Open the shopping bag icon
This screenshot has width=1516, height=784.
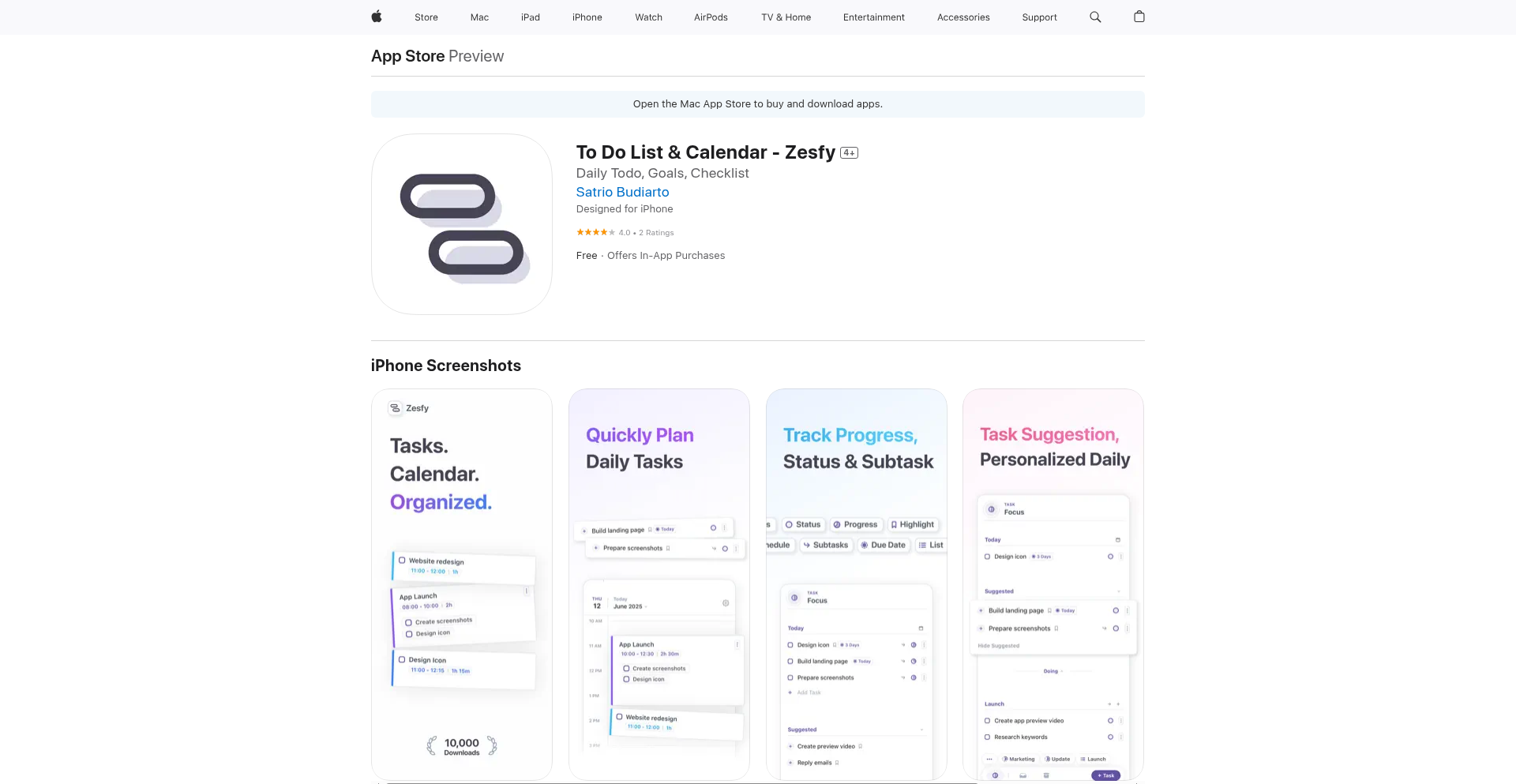pyautogui.click(x=1139, y=17)
